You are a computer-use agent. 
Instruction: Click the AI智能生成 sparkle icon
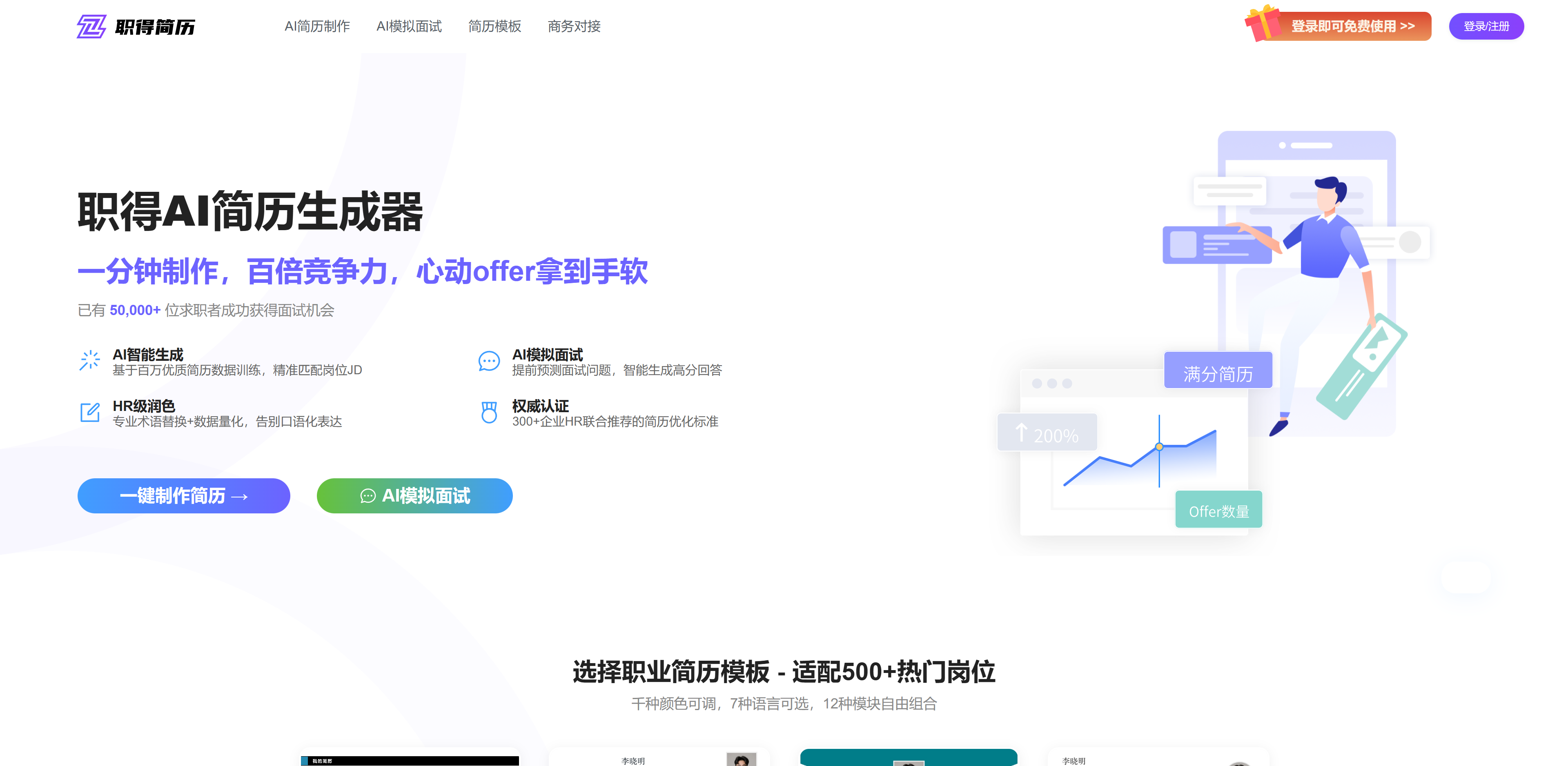pos(90,360)
